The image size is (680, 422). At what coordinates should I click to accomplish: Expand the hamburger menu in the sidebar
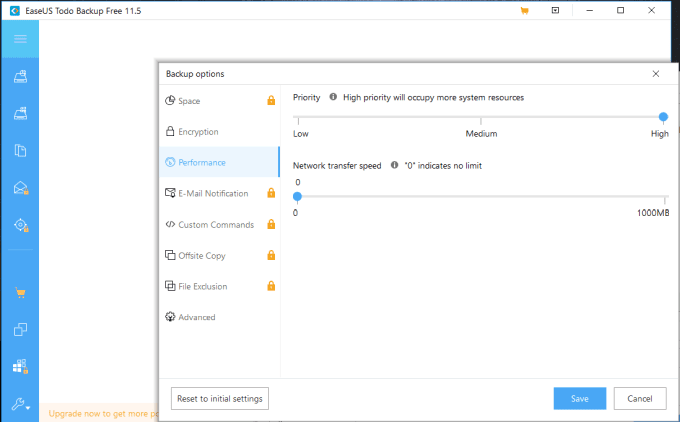pos(20,39)
